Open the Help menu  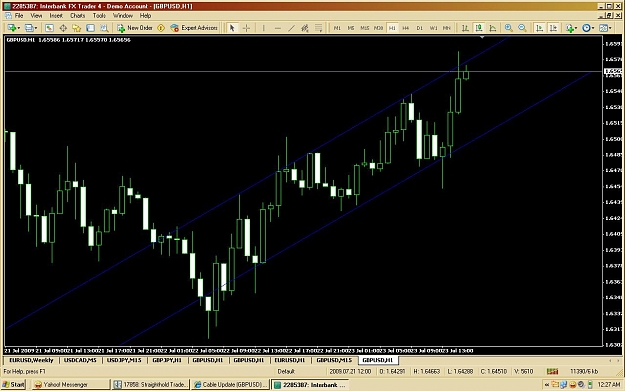click(145, 16)
